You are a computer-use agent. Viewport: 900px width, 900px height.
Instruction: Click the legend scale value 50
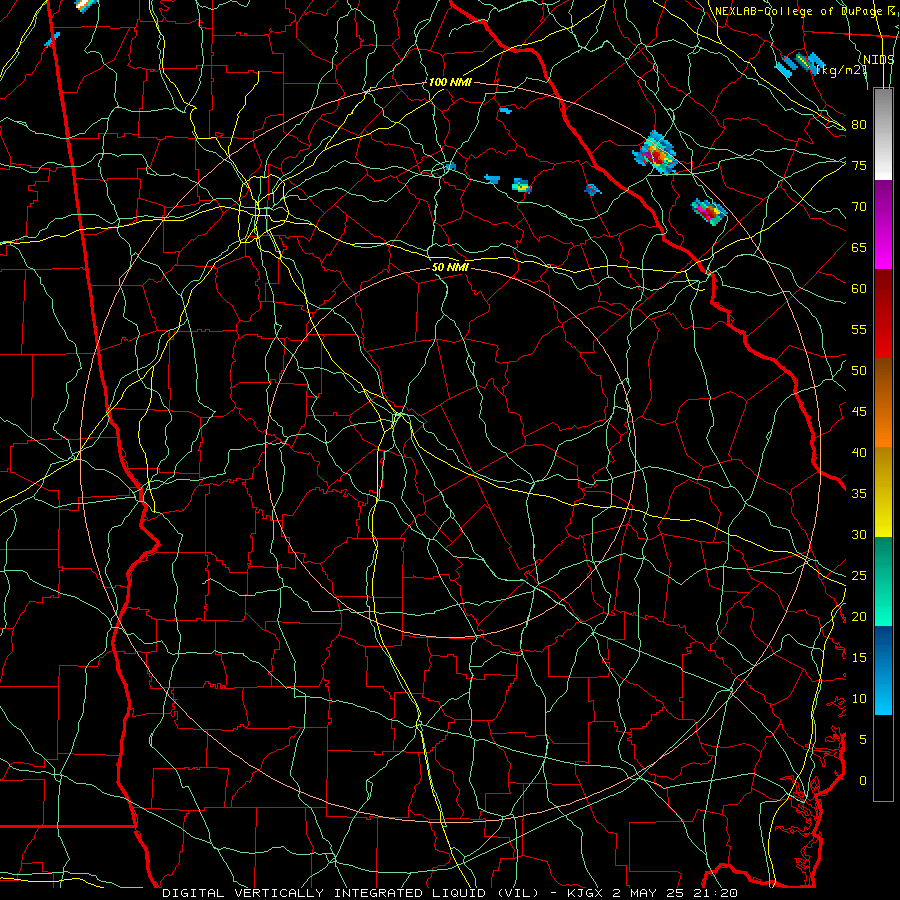[859, 371]
